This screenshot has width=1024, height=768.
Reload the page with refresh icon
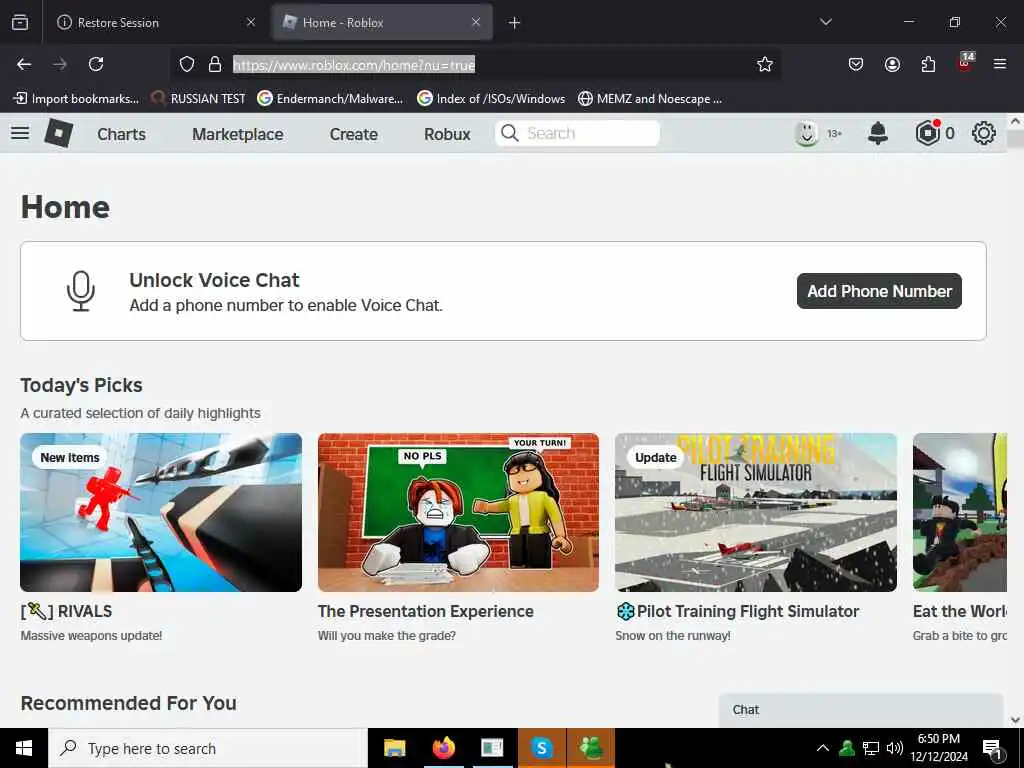point(96,64)
